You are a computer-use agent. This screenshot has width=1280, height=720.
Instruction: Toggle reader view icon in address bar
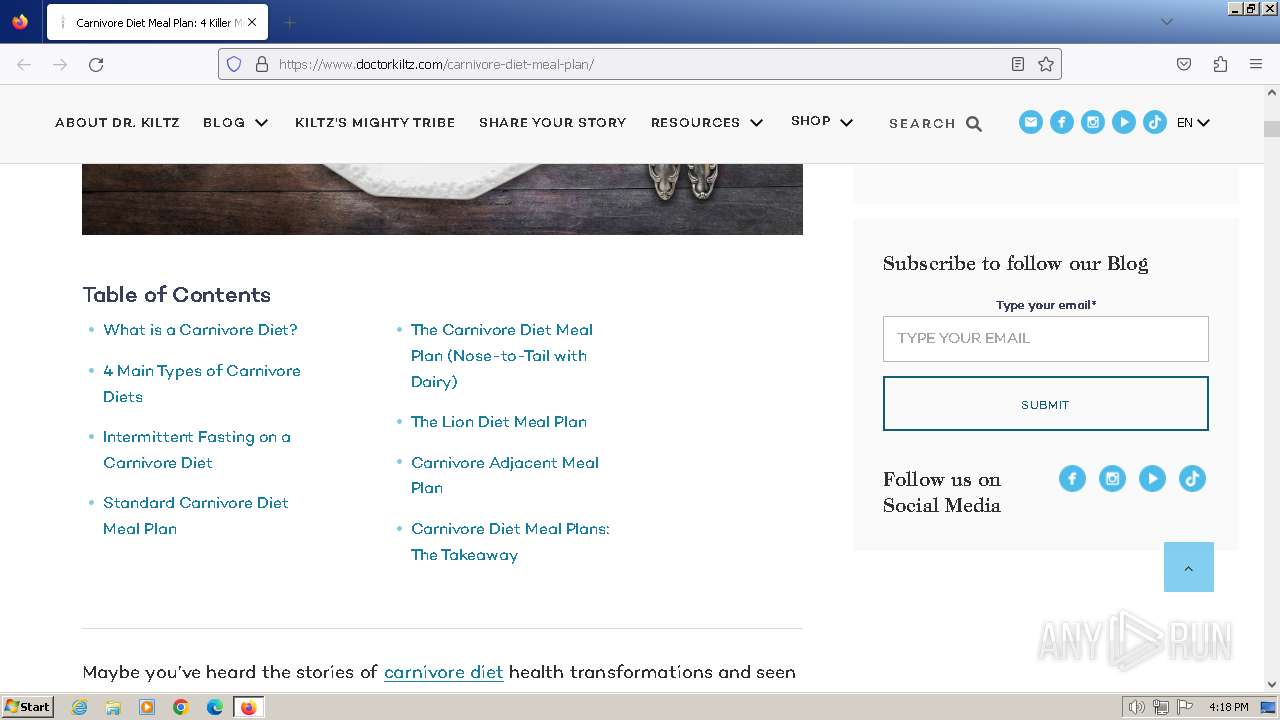[x=1018, y=64]
